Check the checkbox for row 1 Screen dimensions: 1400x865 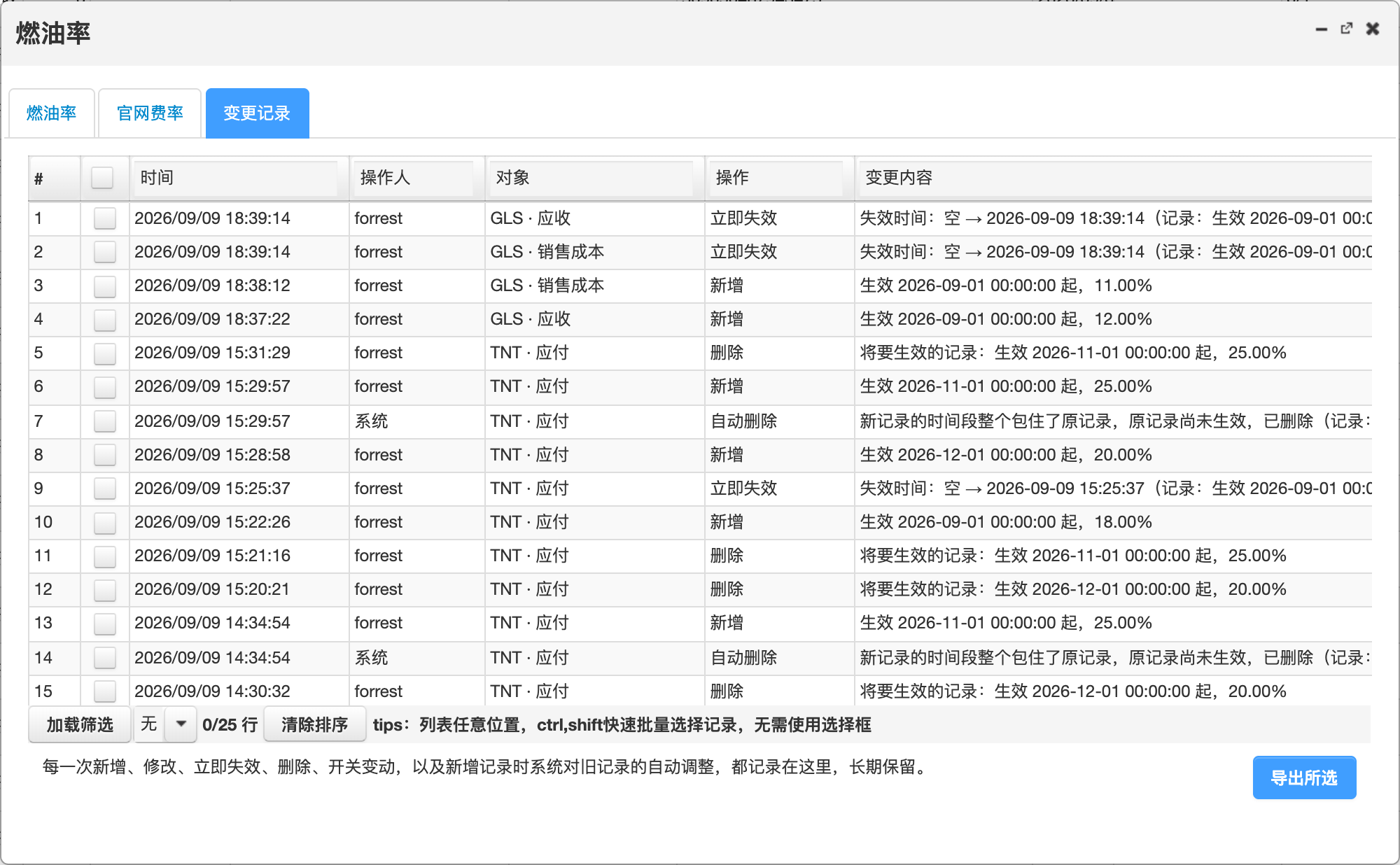point(105,218)
